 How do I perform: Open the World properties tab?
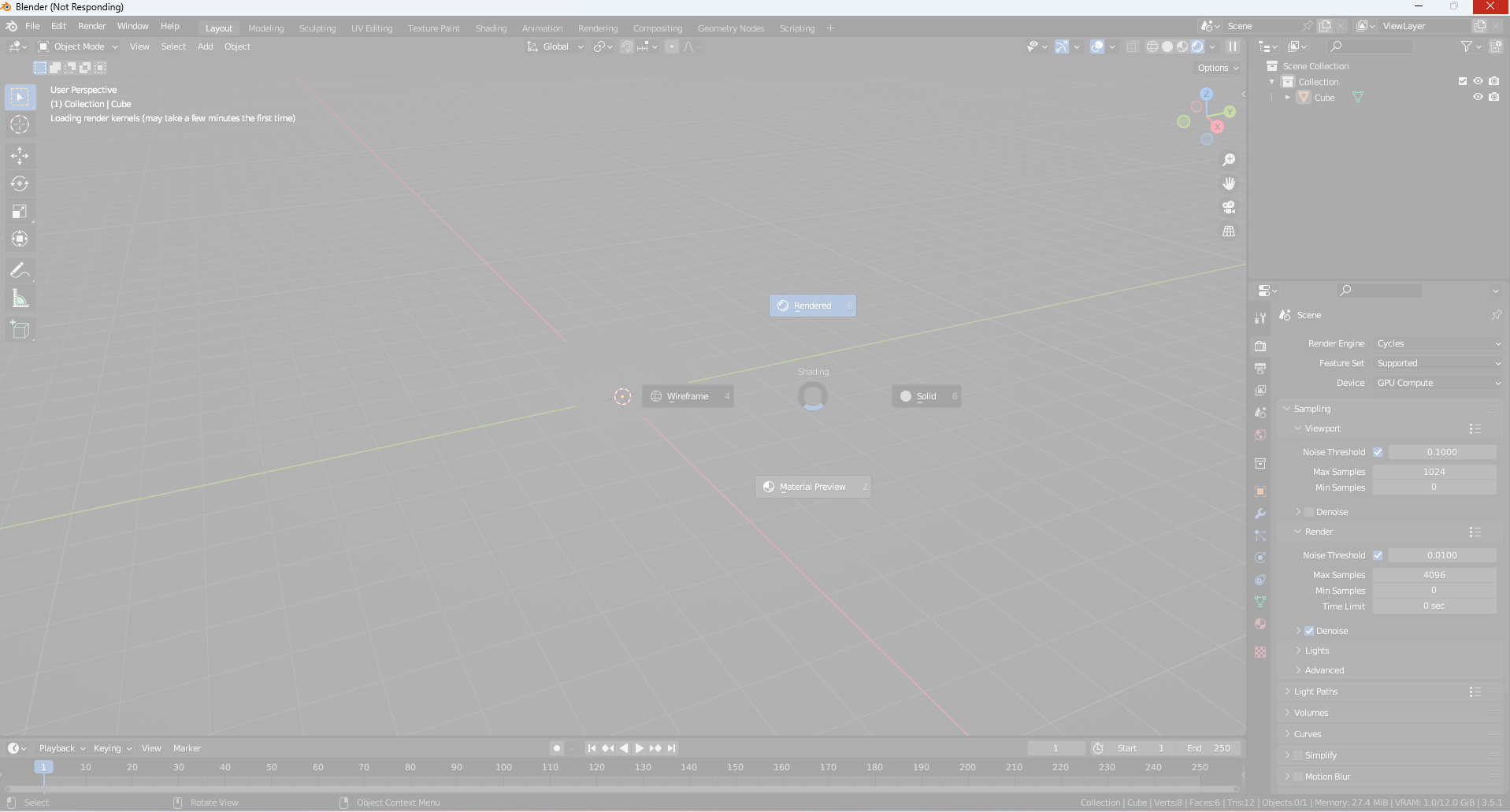[1260, 435]
